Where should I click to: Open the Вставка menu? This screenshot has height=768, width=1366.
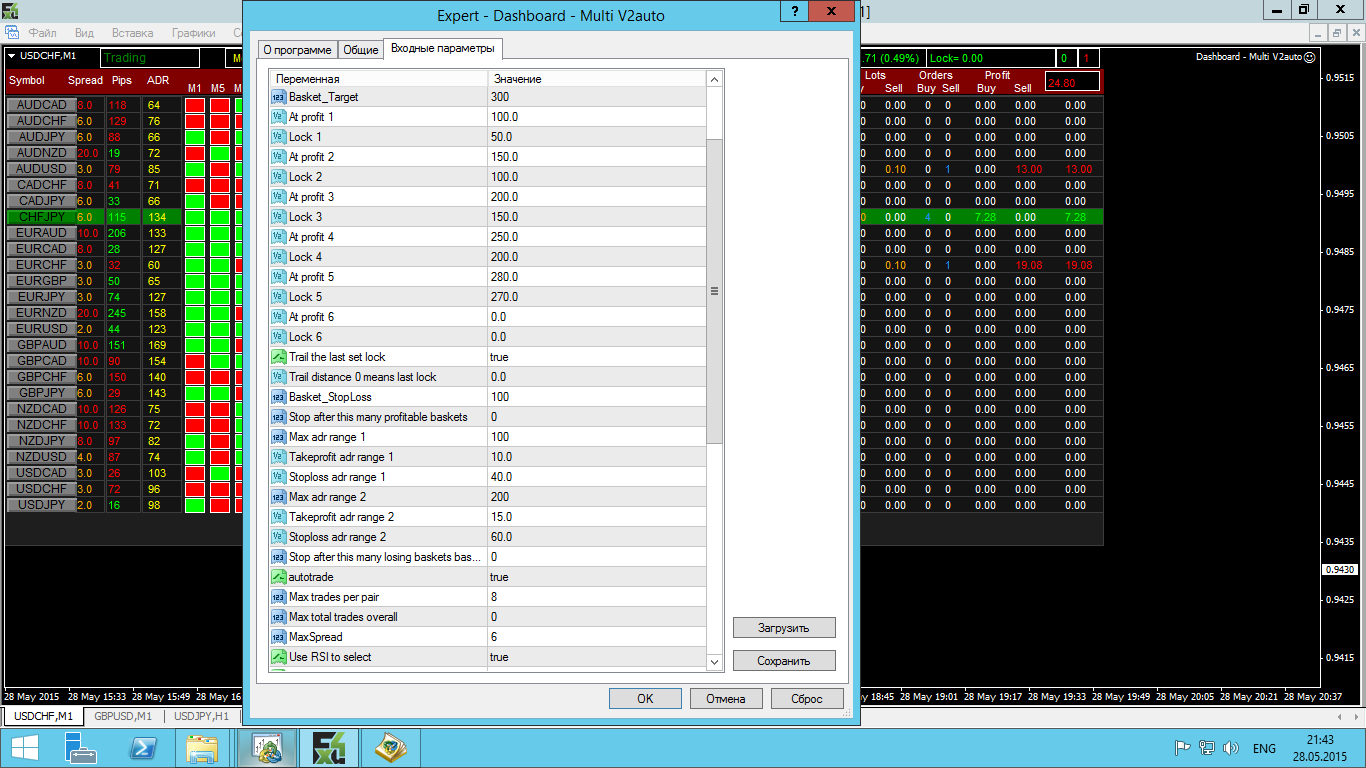point(133,33)
